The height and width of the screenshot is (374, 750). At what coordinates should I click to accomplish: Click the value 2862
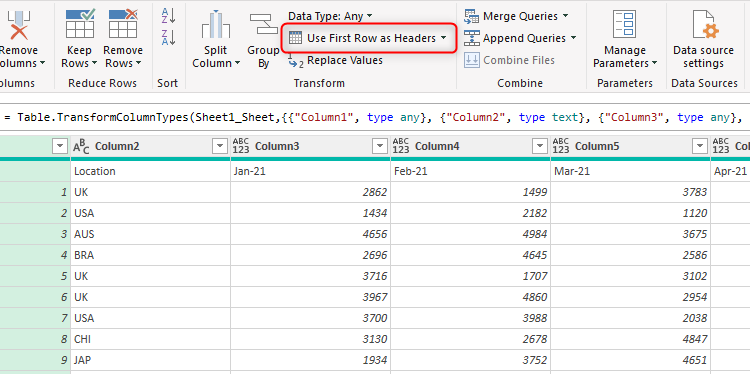(x=374, y=192)
